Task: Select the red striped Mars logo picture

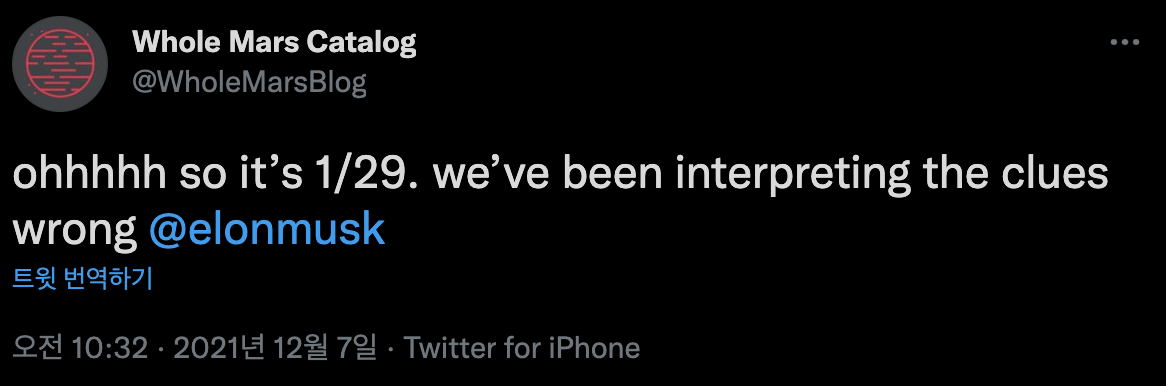Action: tap(61, 63)
